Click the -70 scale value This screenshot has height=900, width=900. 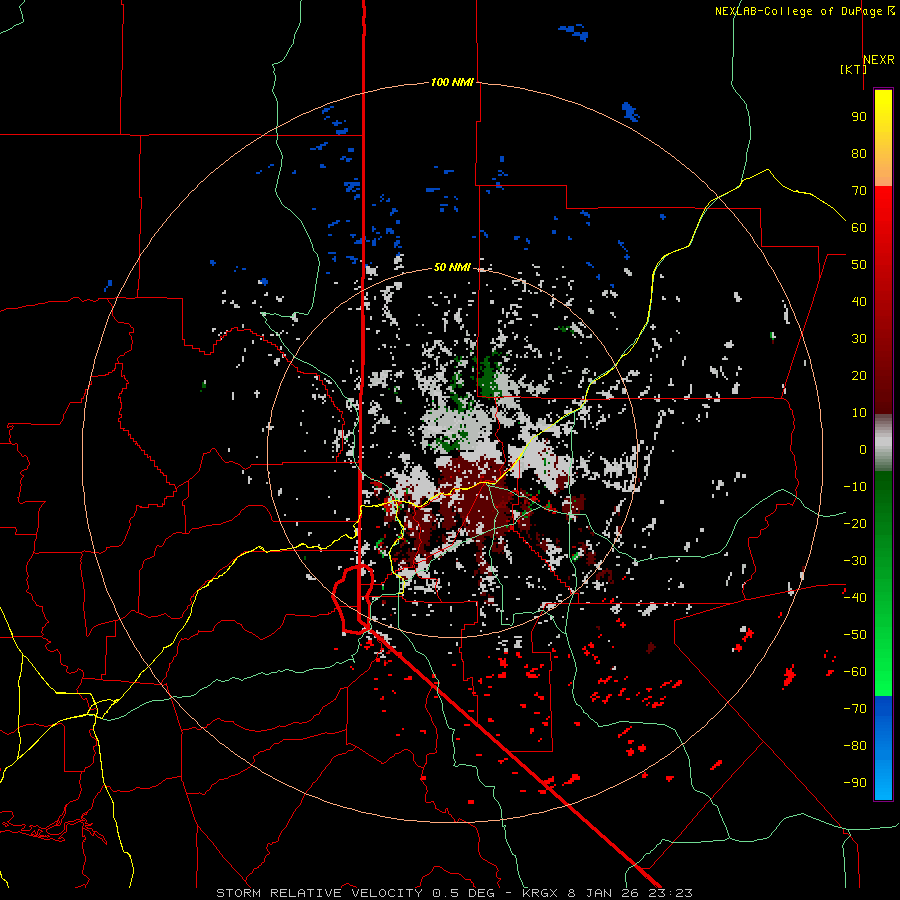[855, 709]
